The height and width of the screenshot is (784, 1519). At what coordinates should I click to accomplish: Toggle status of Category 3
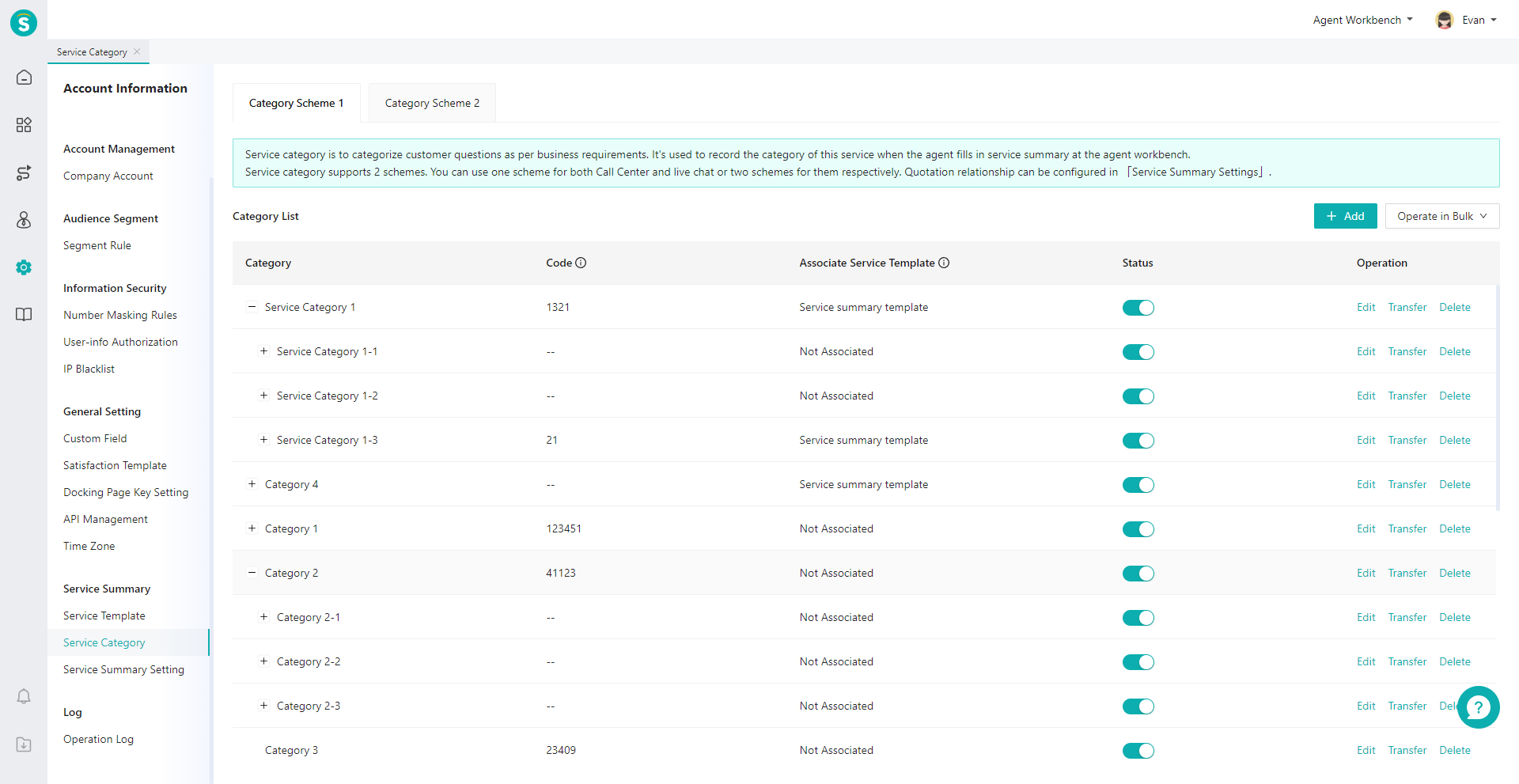pos(1138,751)
